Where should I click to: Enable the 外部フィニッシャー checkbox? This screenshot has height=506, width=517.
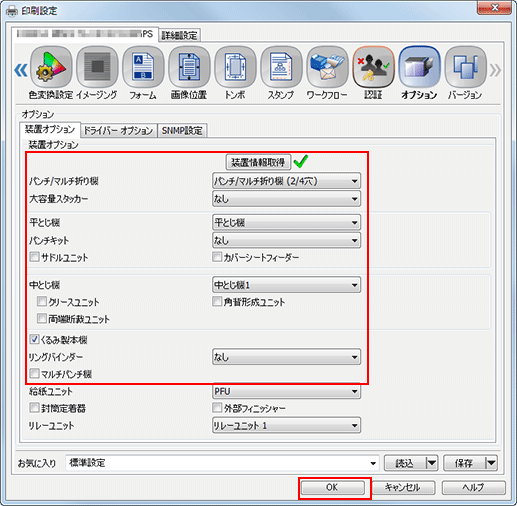click(x=217, y=408)
